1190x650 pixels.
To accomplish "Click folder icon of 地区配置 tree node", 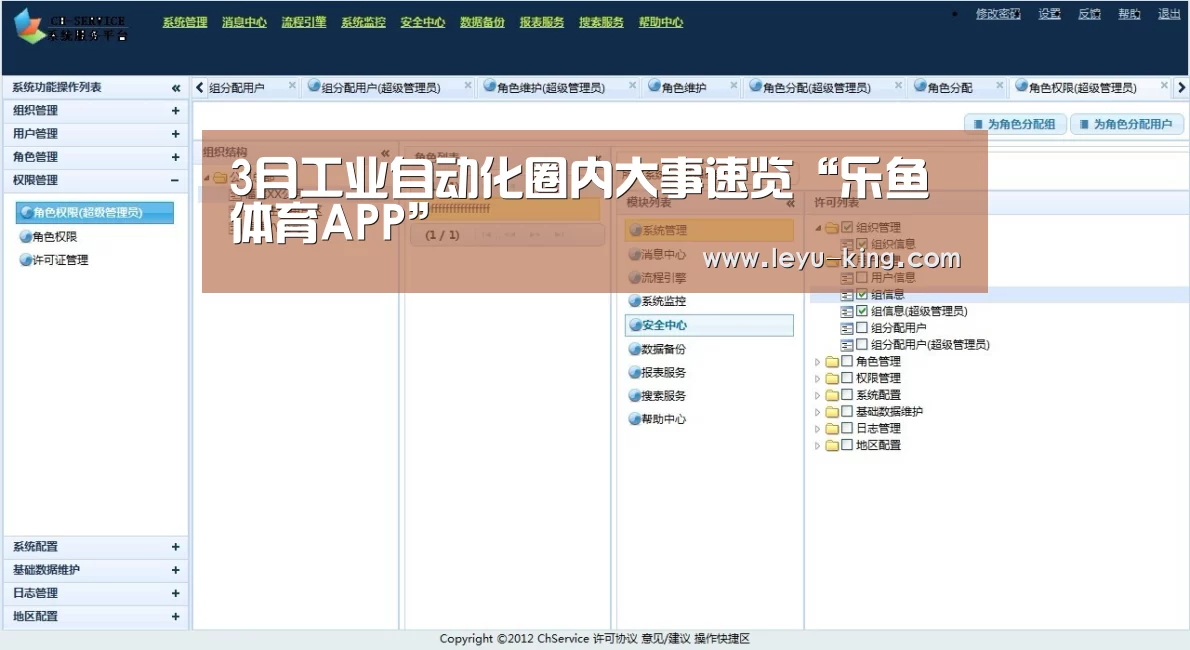I will coord(832,445).
